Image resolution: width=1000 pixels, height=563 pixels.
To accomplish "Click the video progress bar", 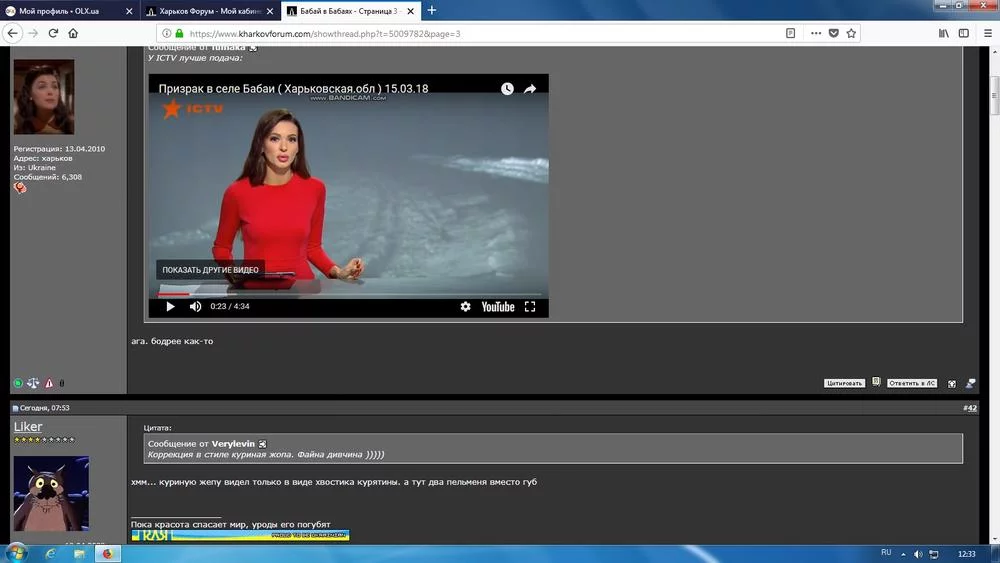I will coord(348,295).
